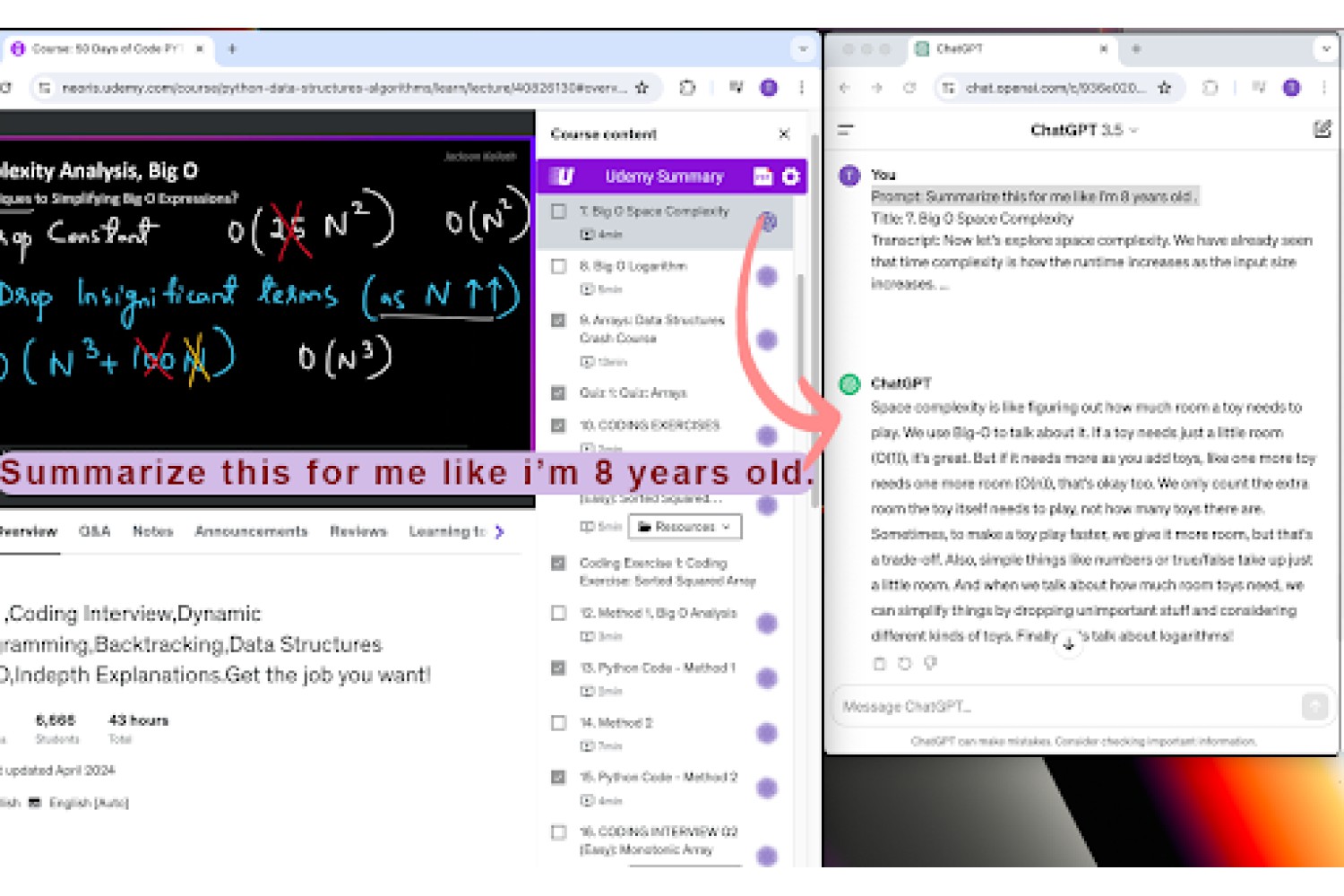Bookmark the ChatGPT page with star
This screenshot has height=896, width=1344.
1164,88
